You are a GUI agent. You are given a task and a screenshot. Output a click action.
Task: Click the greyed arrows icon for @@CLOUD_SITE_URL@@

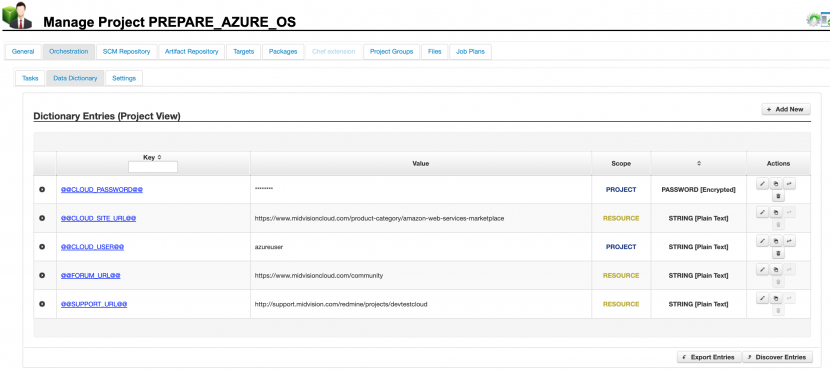pyautogui.click(x=789, y=212)
